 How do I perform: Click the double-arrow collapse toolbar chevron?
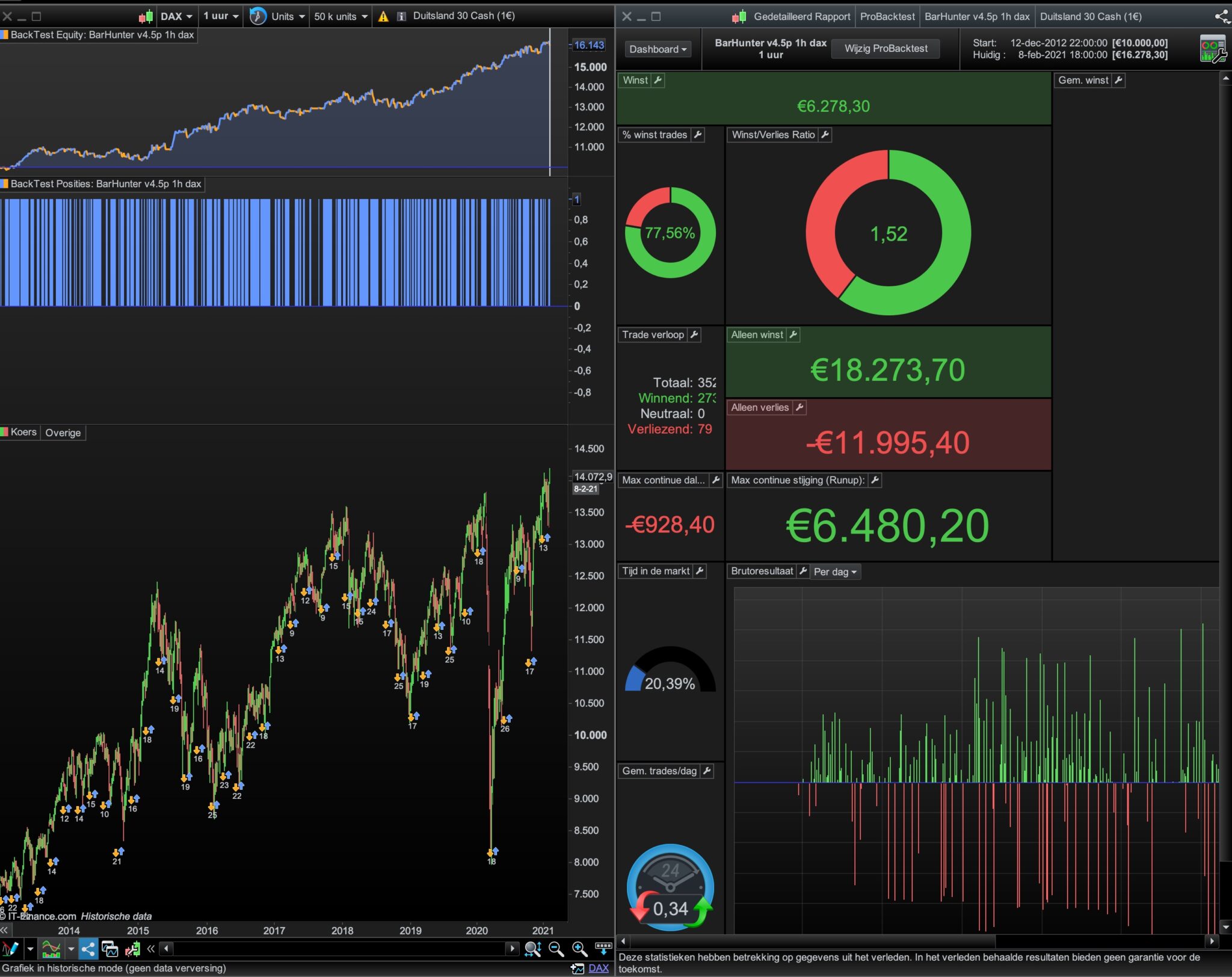pyautogui.click(x=151, y=949)
